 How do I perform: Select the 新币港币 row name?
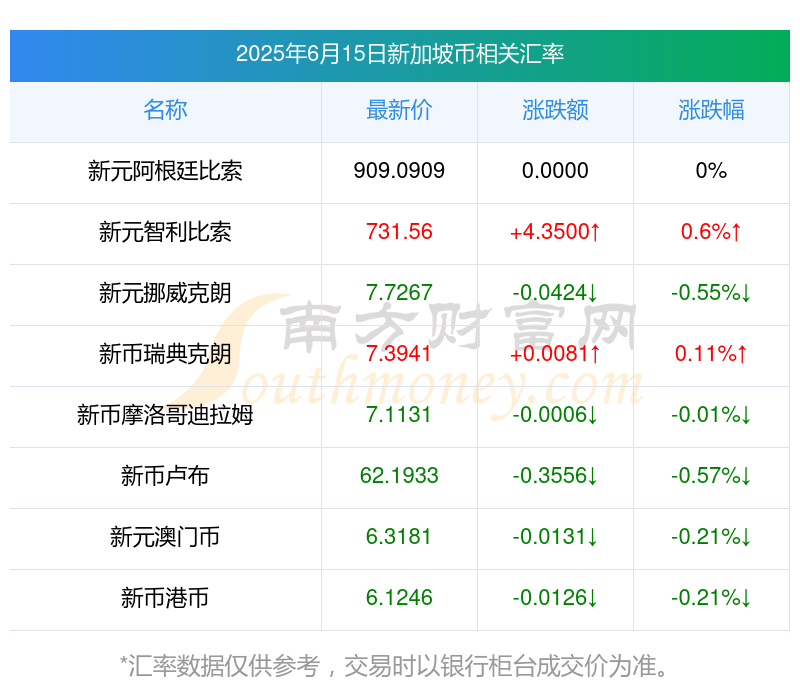click(x=165, y=598)
